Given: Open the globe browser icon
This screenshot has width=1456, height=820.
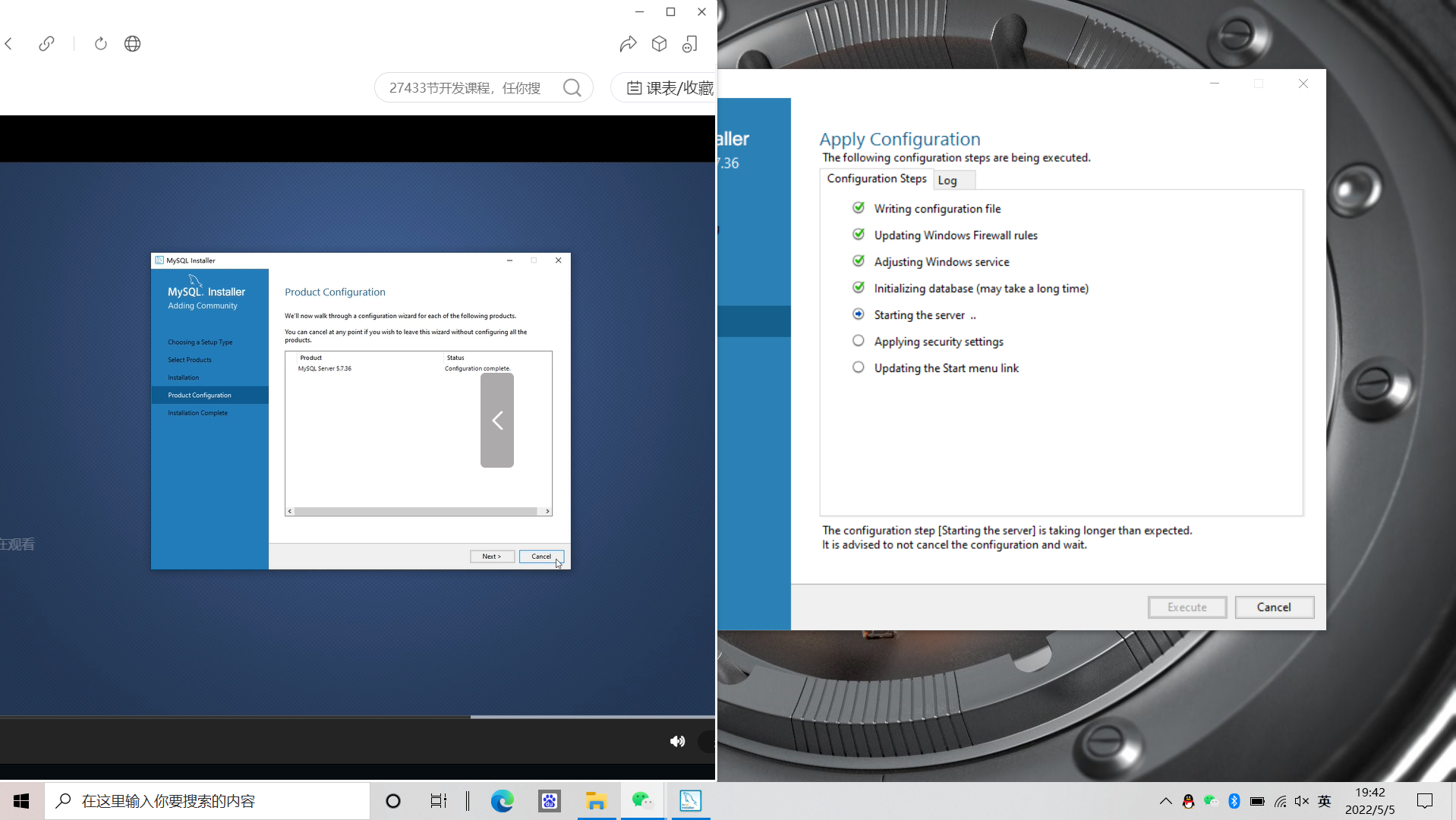Looking at the screenshot, I should pos(132,44).
